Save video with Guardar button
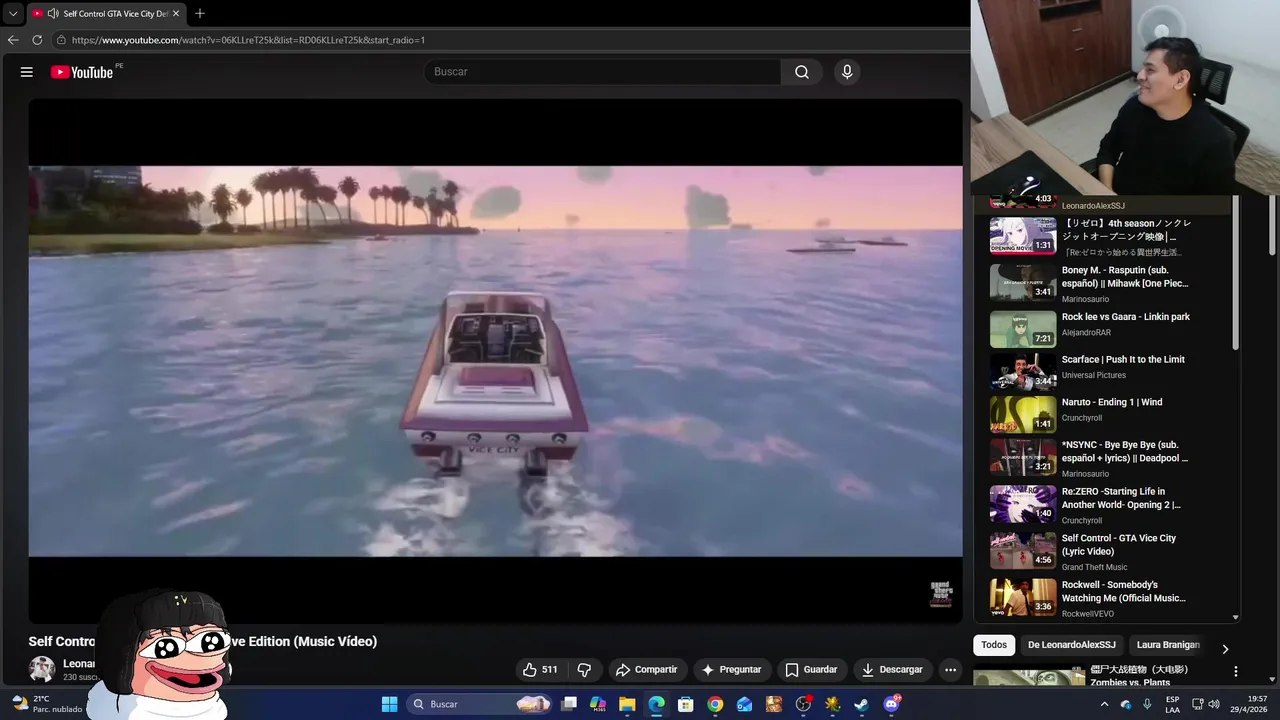Screen dimensions: 1280x720 click(811, 670)
